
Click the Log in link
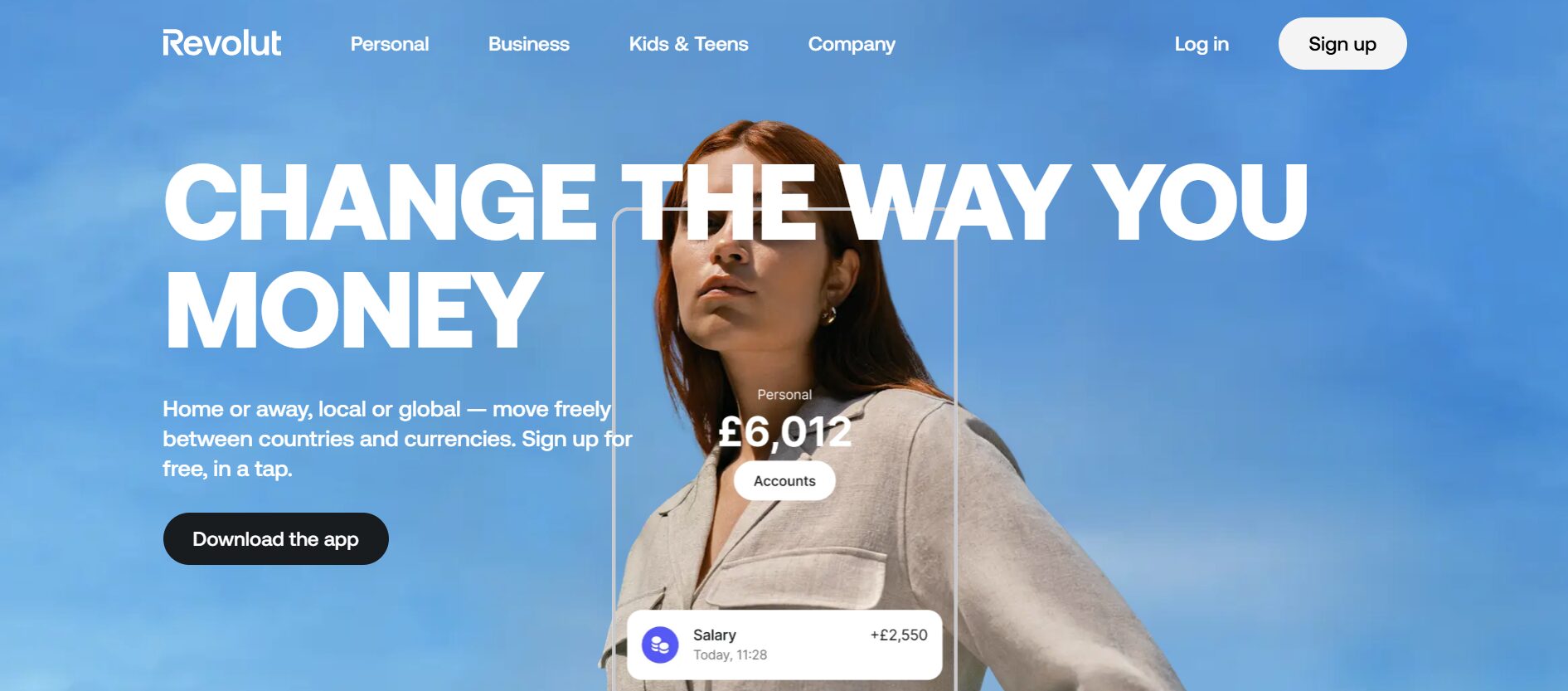click(1201, 44)
